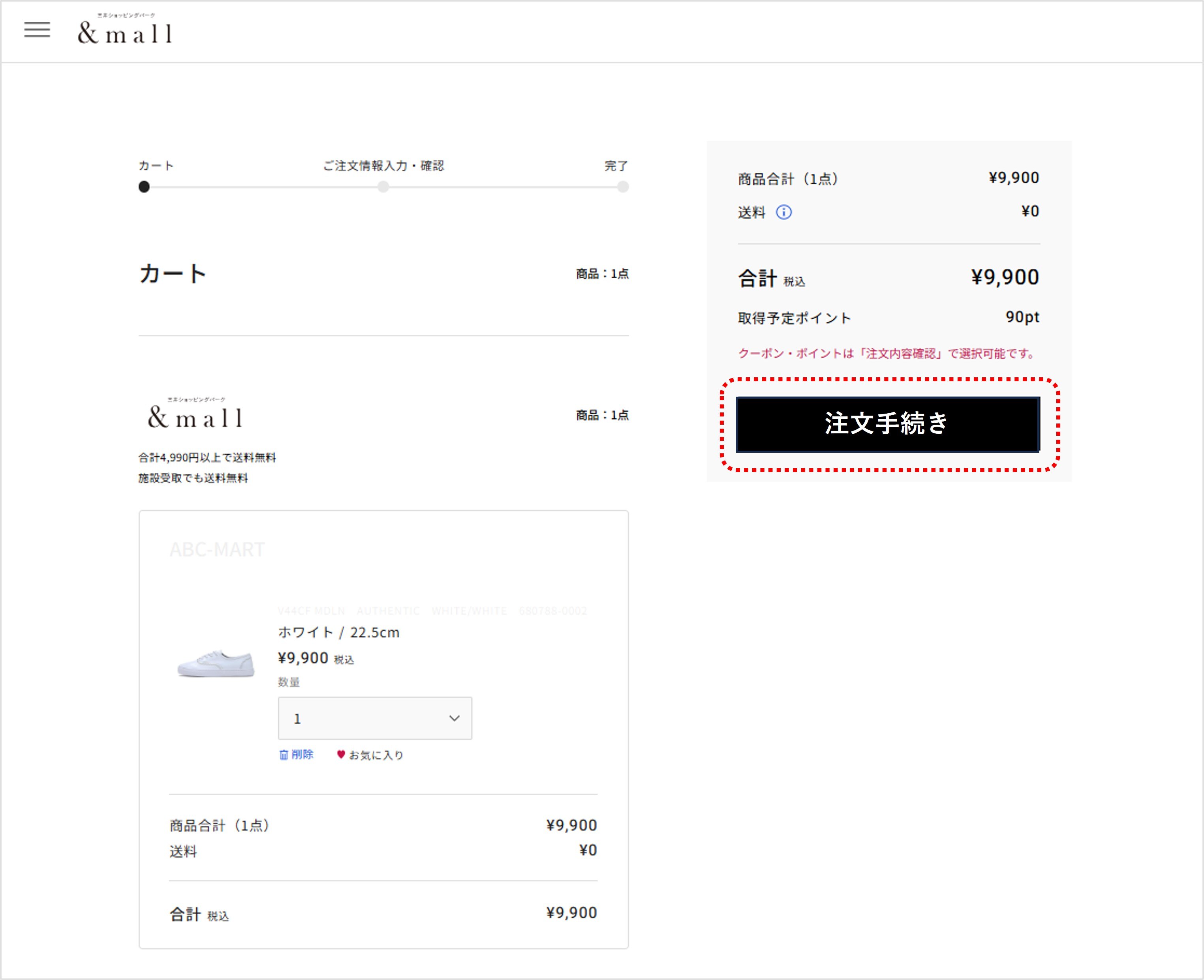Click the trash icon beside 削除
1204x980 pixels.
284,755
